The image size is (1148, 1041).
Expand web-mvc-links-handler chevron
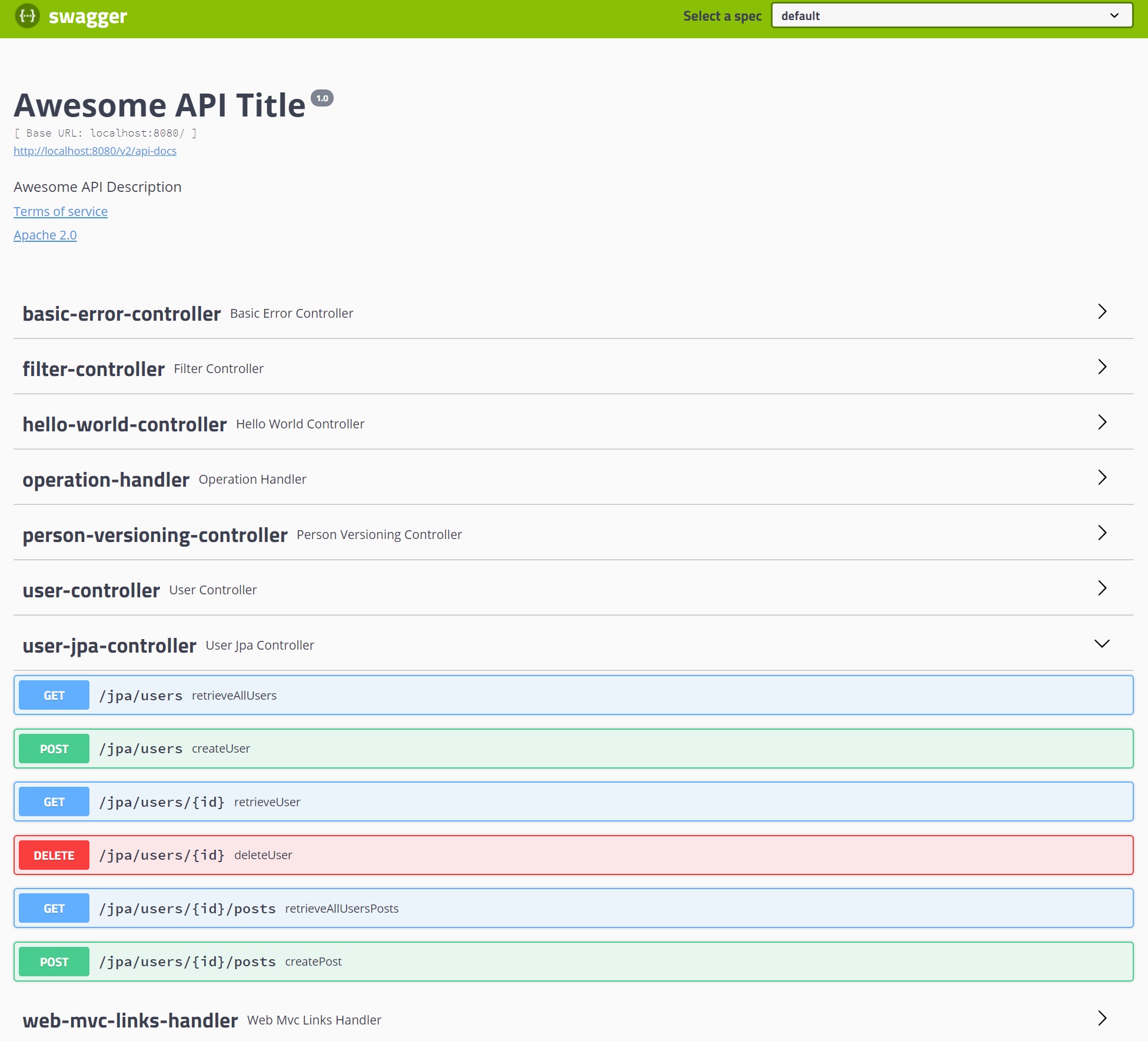(x=1102, y=1019)
